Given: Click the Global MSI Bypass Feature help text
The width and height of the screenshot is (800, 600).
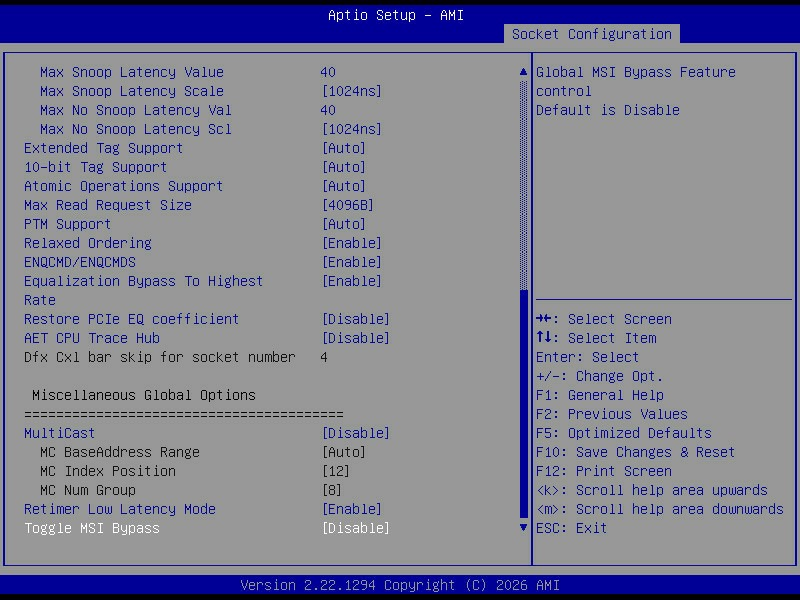Looking at the screenshot, I should 636,82.
